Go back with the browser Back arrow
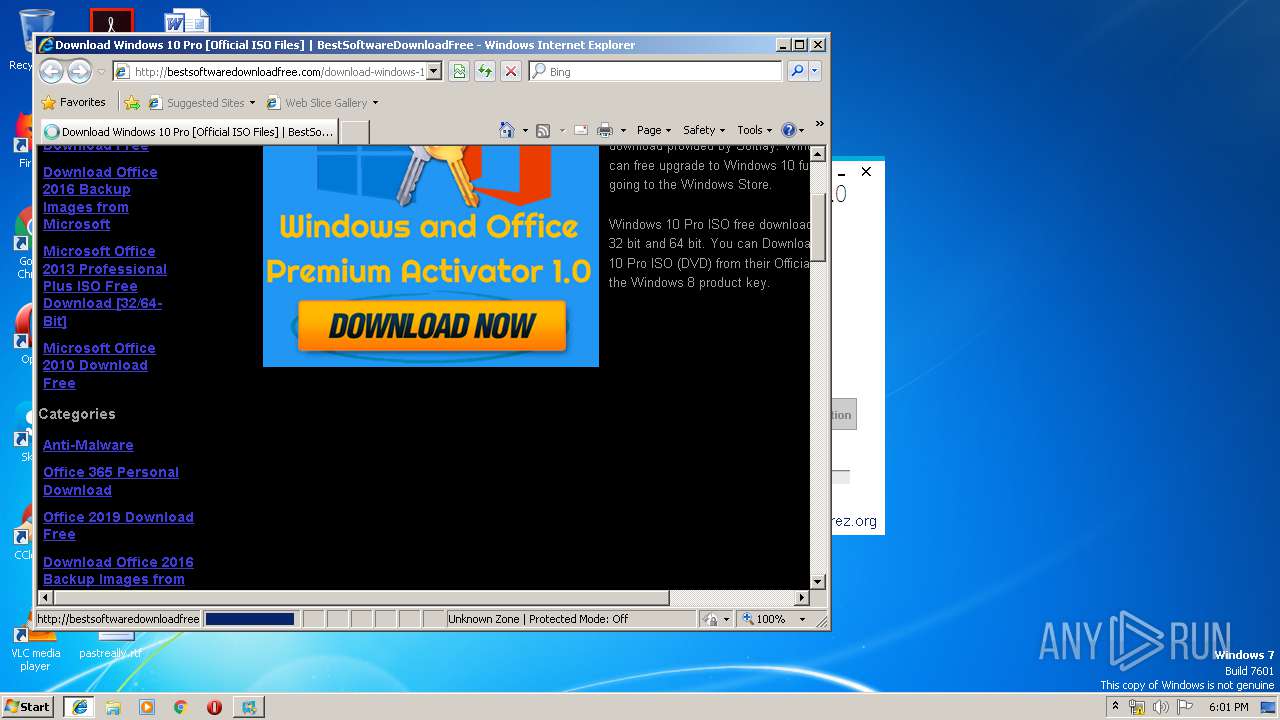 pyautogui.click(x=51, y=71)
